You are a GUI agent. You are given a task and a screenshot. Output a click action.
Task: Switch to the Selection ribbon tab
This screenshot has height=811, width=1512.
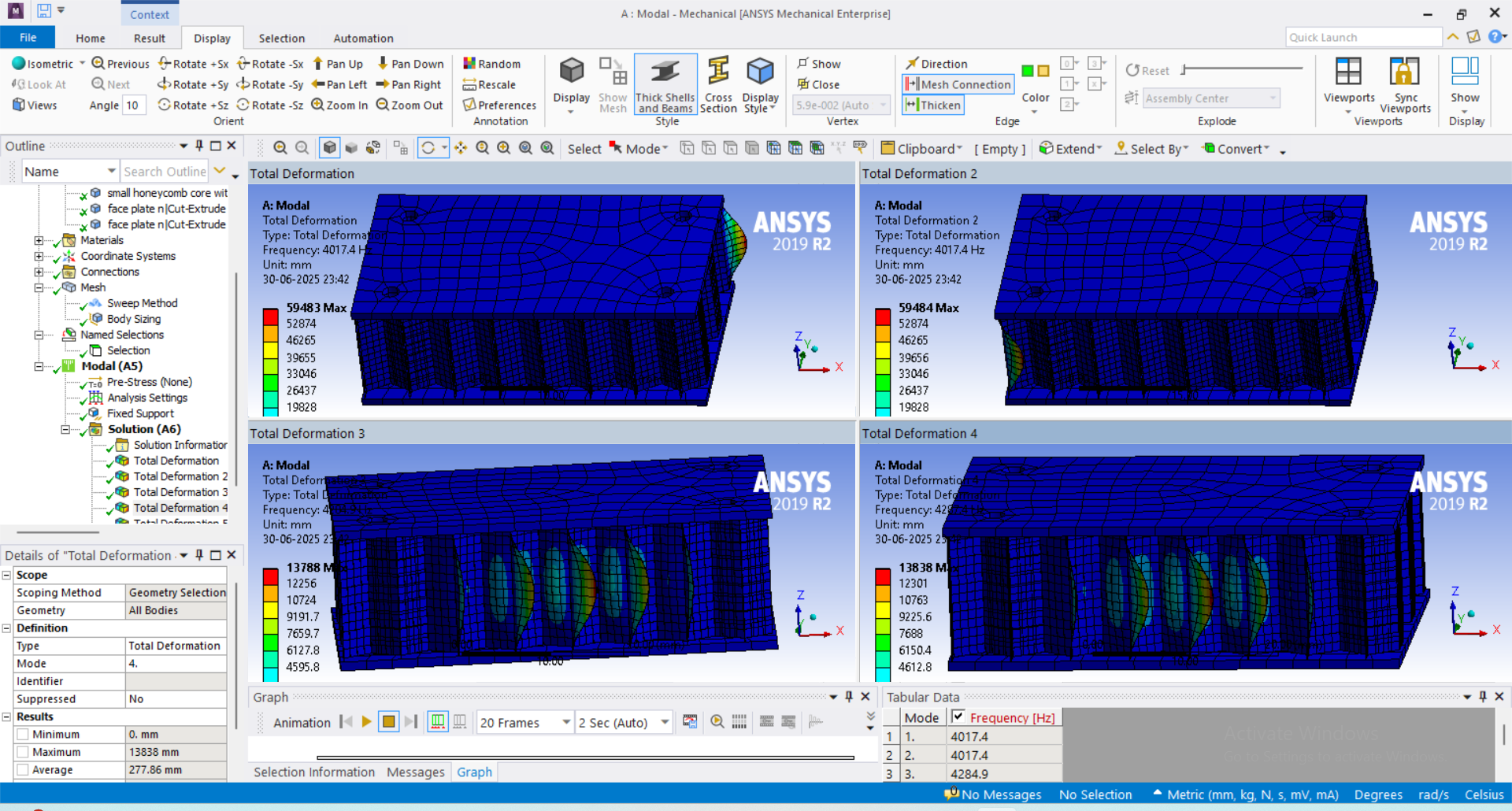coord(281,38)
